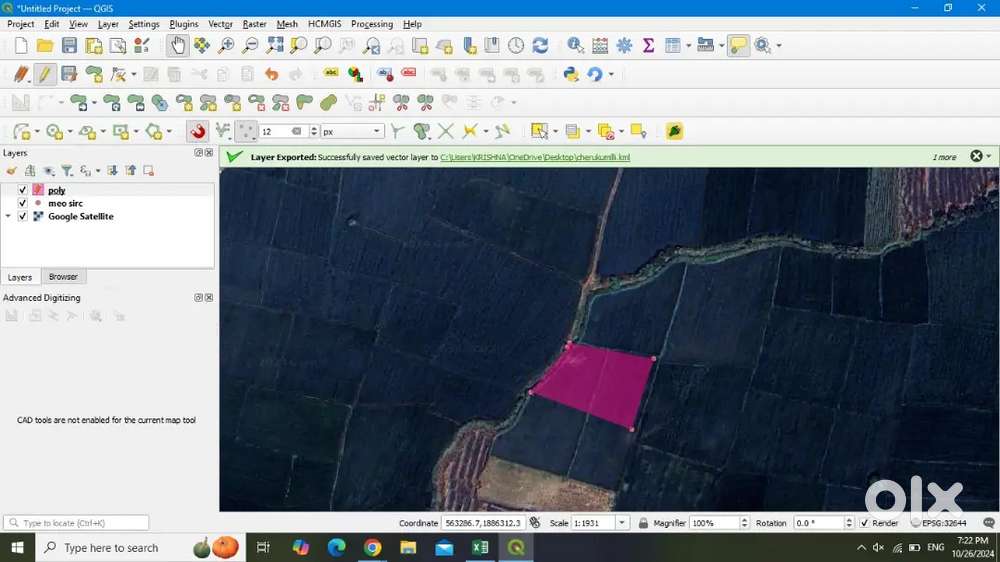The width and height of the screenshot is (1000, 562).
Task: Open the exported cherukumilli.kml file link
Action: 535,157
